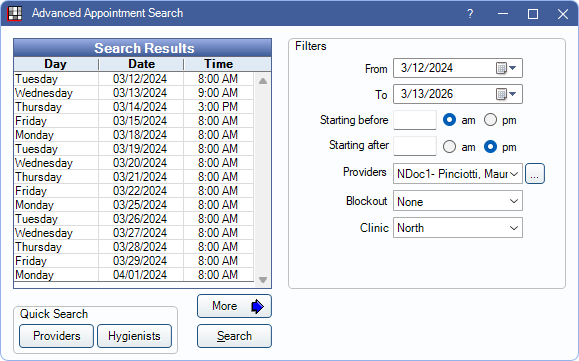Image resolution: width=579 pixels, height=361 pixels.
Task: Click the Search button
Action: pyautogui.click(x=234, y=336)
